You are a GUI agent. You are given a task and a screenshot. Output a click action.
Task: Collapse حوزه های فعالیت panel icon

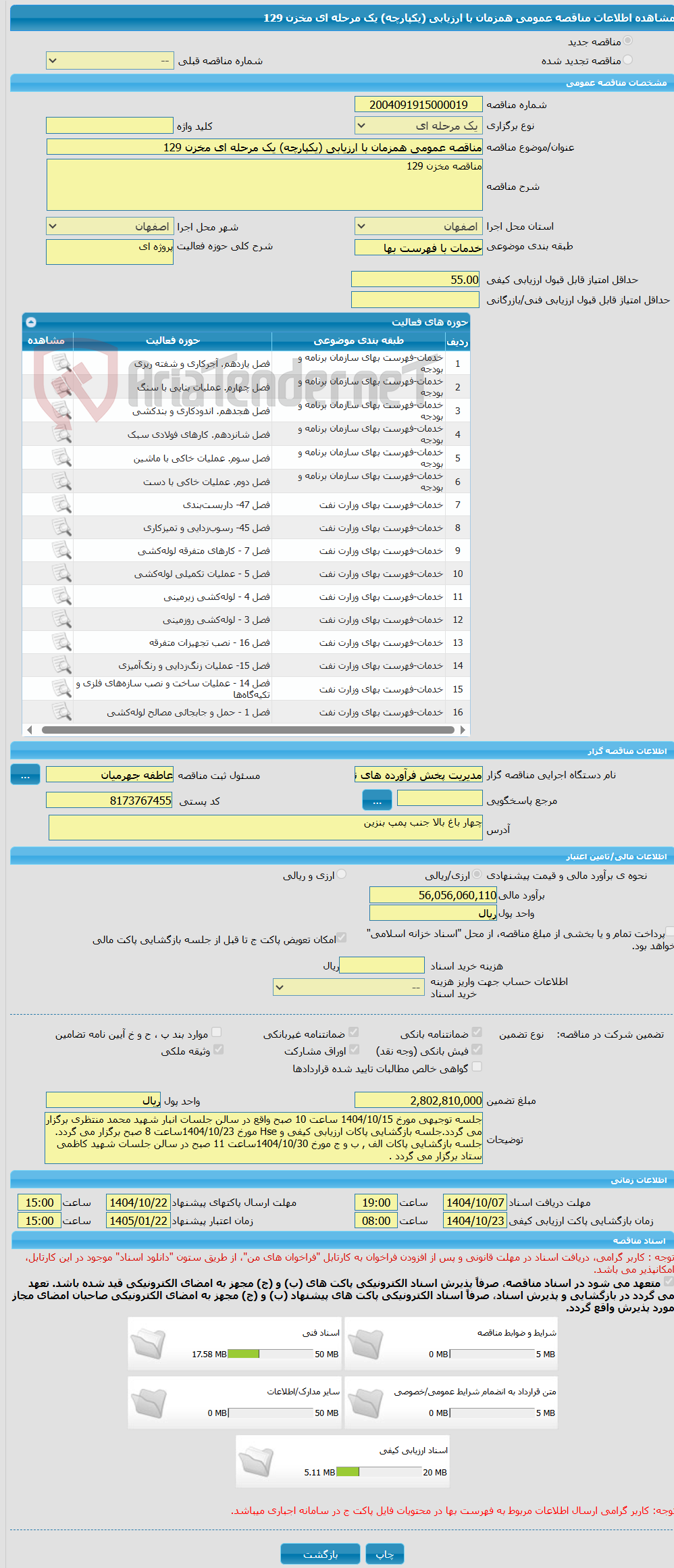pos(31,322)
